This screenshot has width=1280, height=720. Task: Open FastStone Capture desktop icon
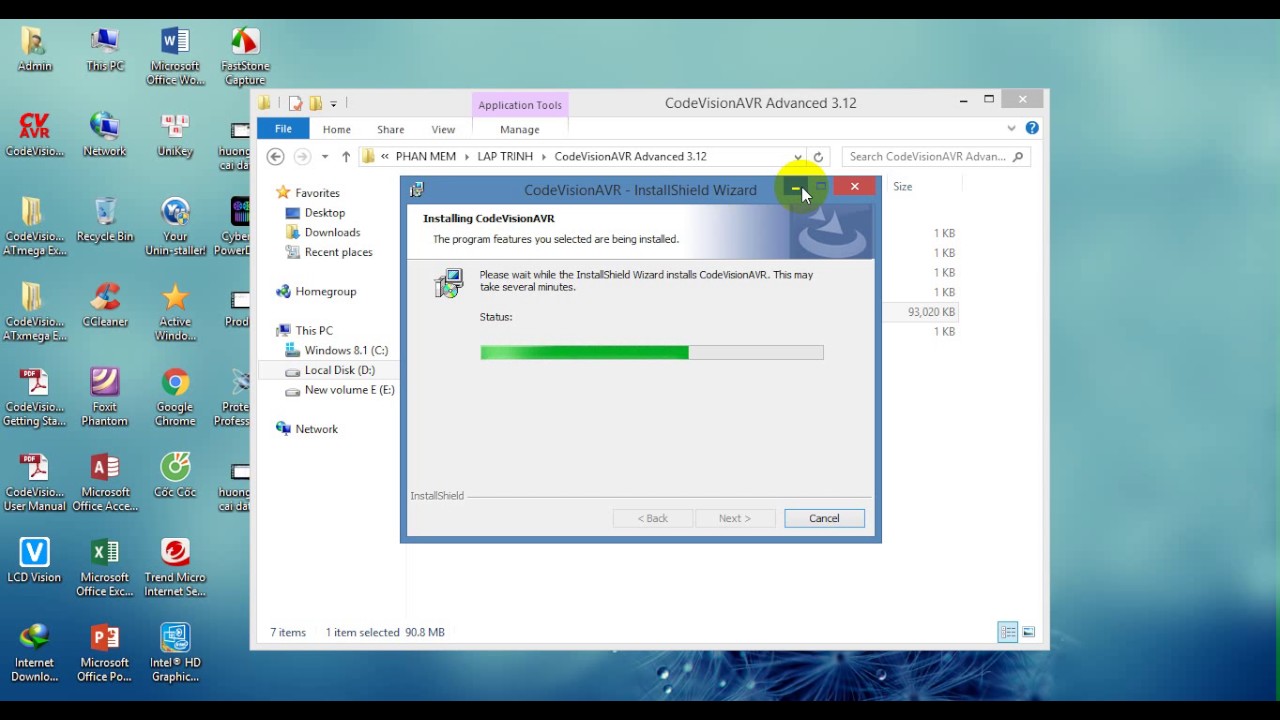coord(245,56)
